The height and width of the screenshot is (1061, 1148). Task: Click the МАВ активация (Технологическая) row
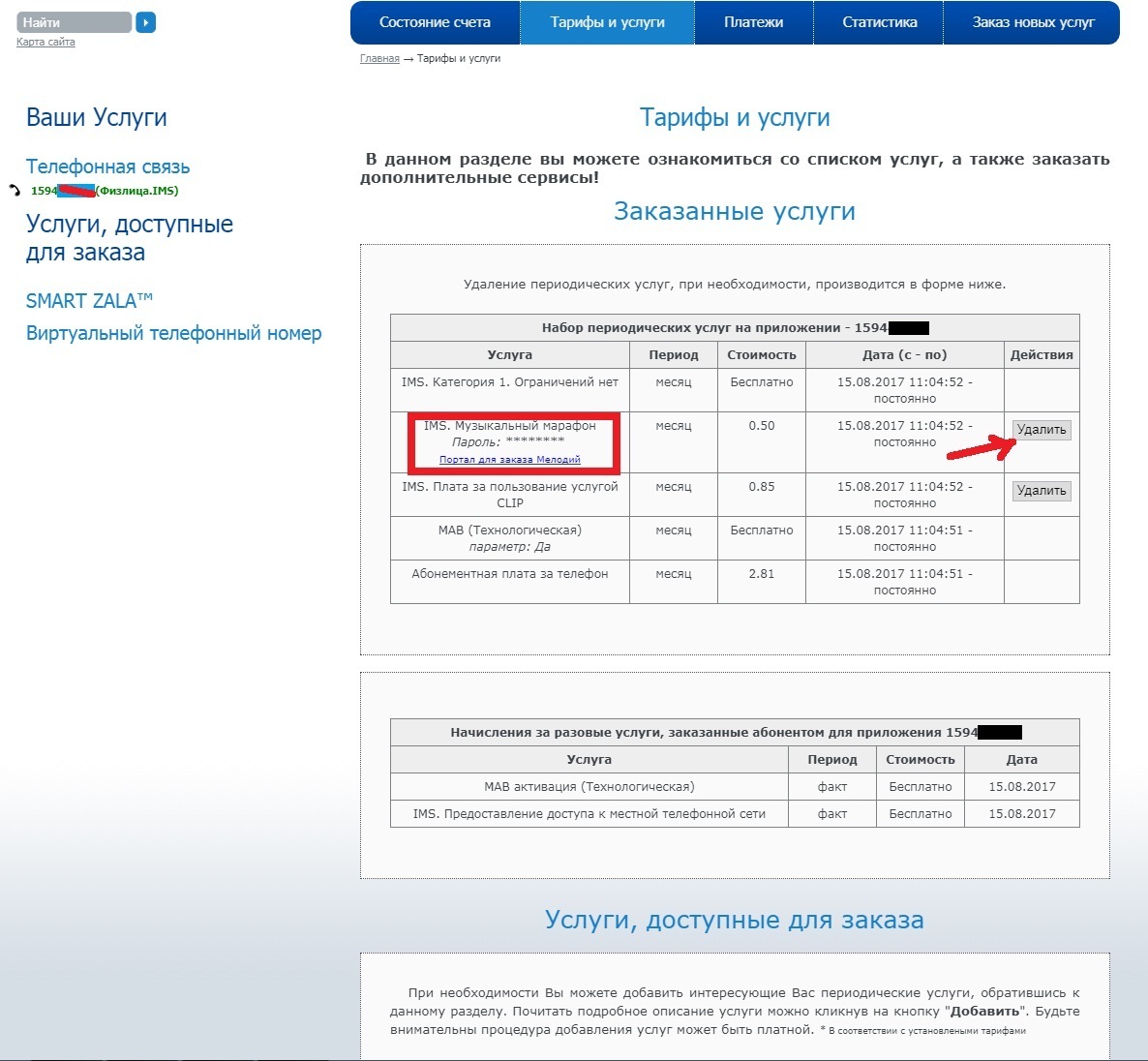(x=735, y=786)
